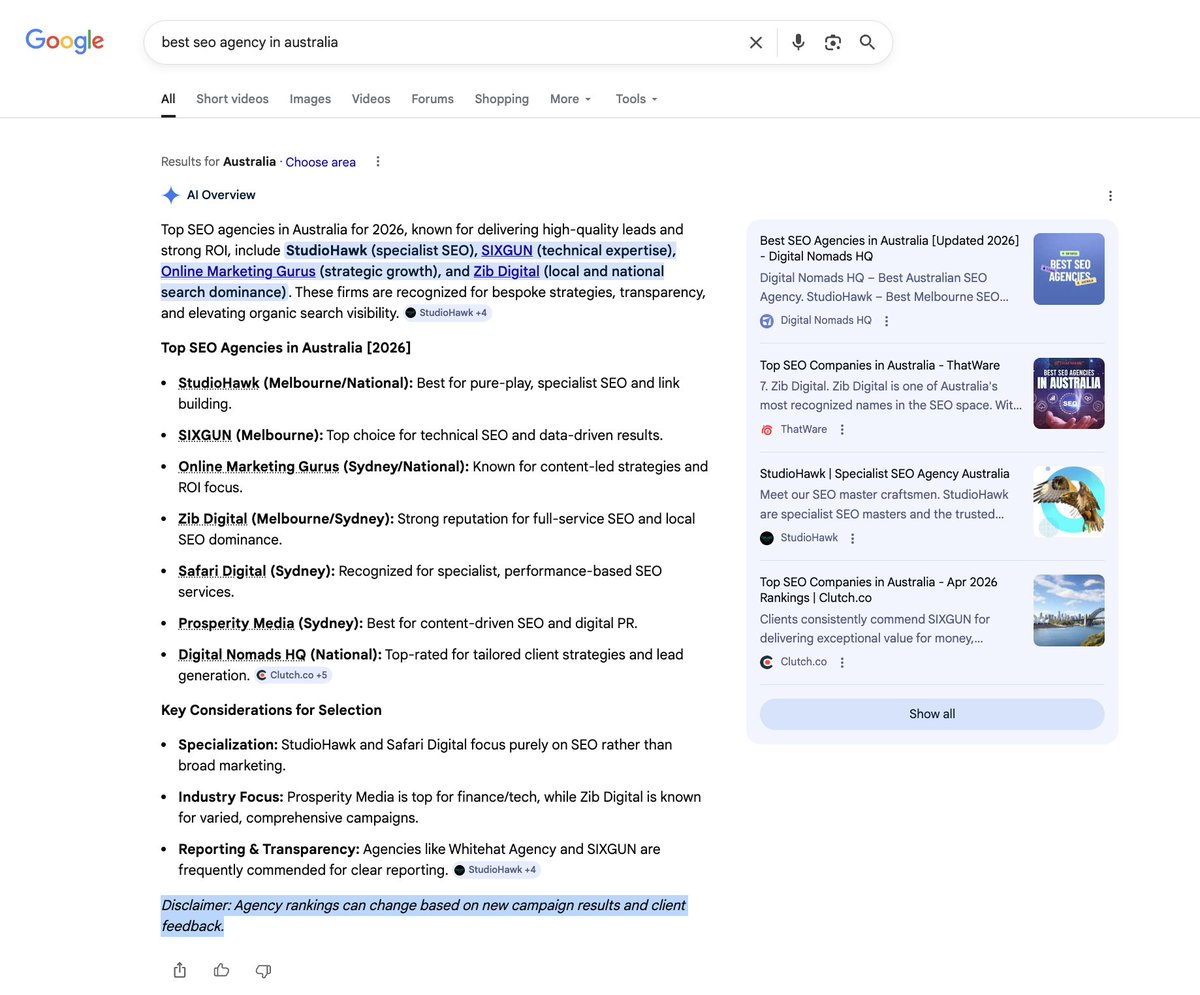Image resolution: width=1200 pixels, height=995 pixels.
Task: Open the Digital Nomads HQ favicon source
Action: point(766,321)
